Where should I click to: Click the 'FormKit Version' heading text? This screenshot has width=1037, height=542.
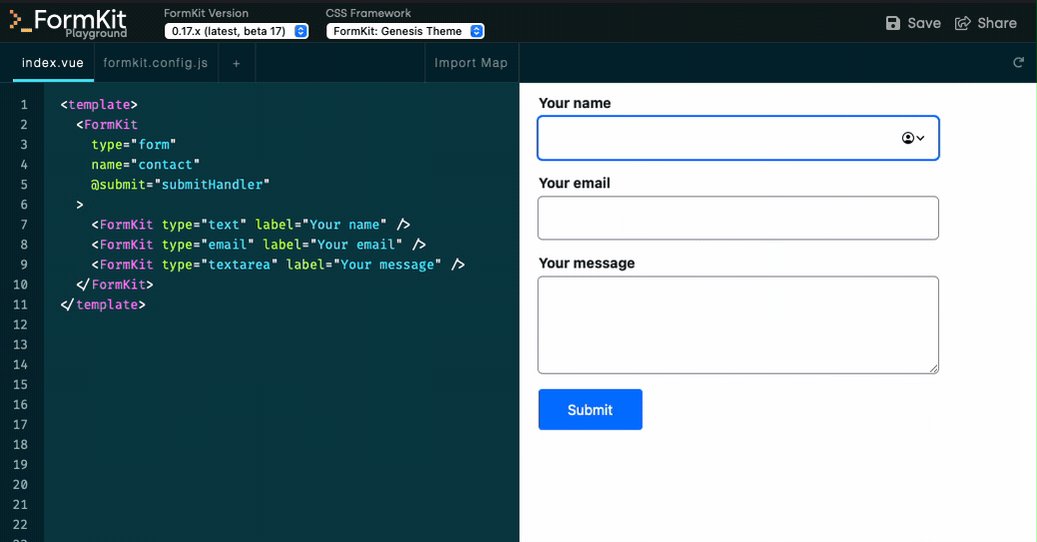[x=206, y=13]
